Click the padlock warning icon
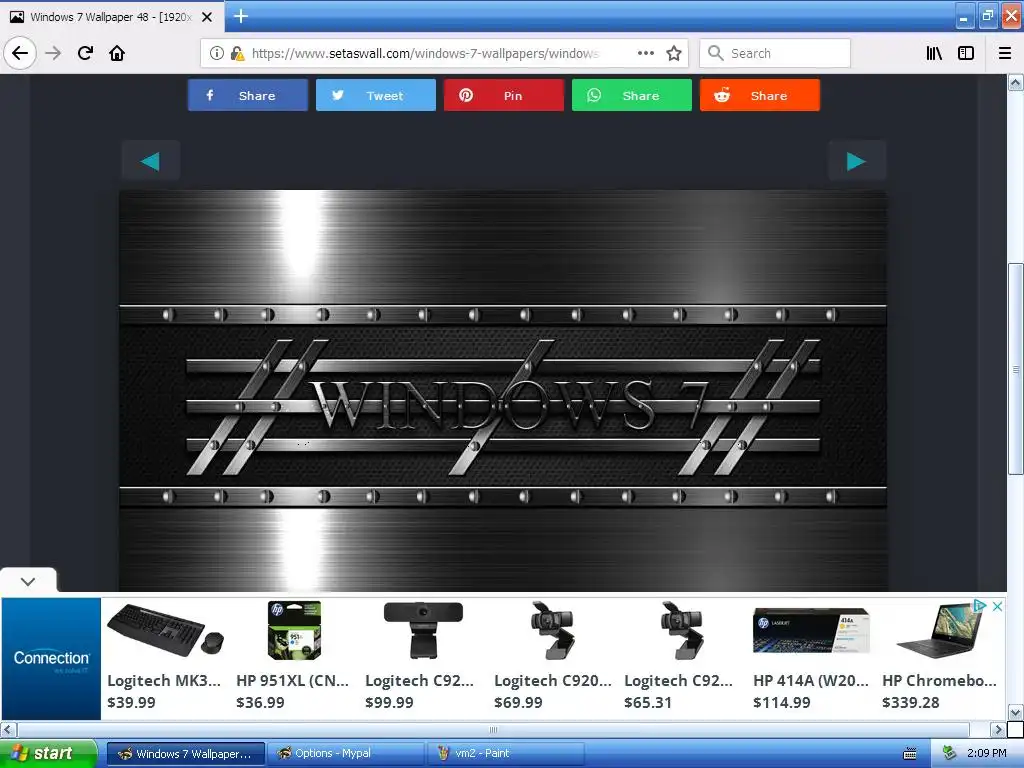The width and height of the screenshot is (1024, 768). tap(238, 53)
